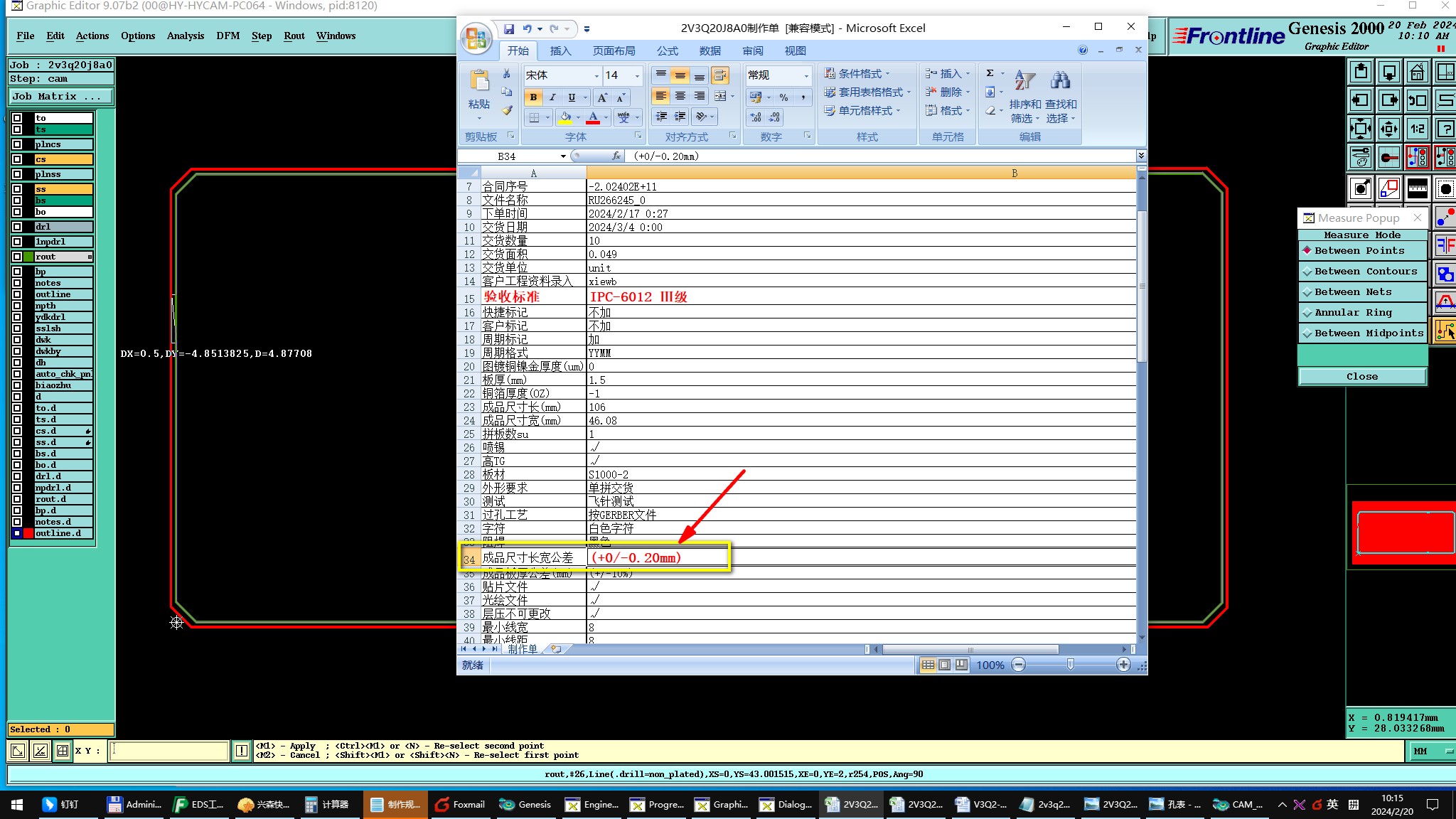
Task: Toggle the rout layer checkbox
Action: click(17, 257)
